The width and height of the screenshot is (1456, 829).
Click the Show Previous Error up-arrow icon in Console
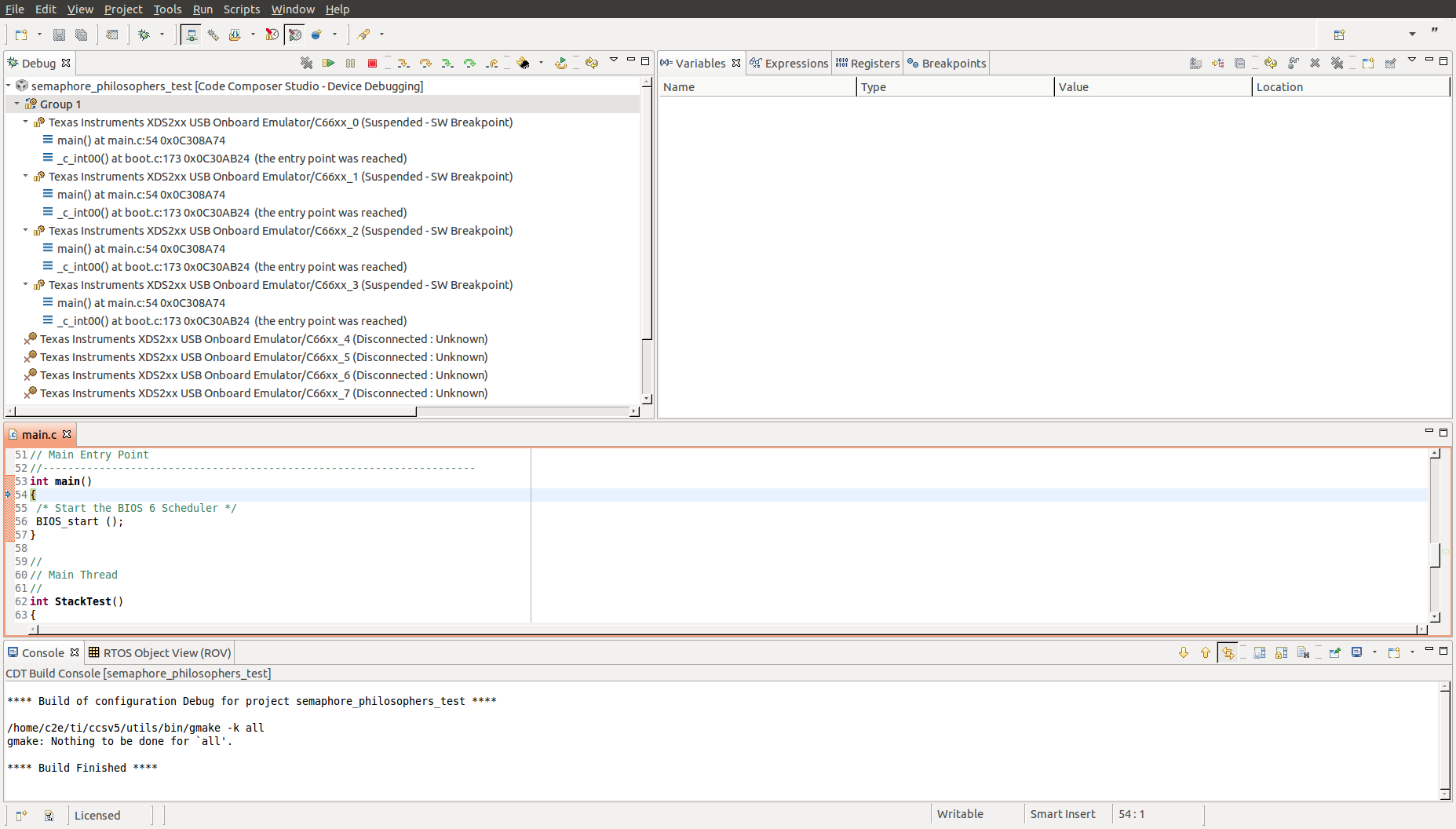click(1206, 652)
